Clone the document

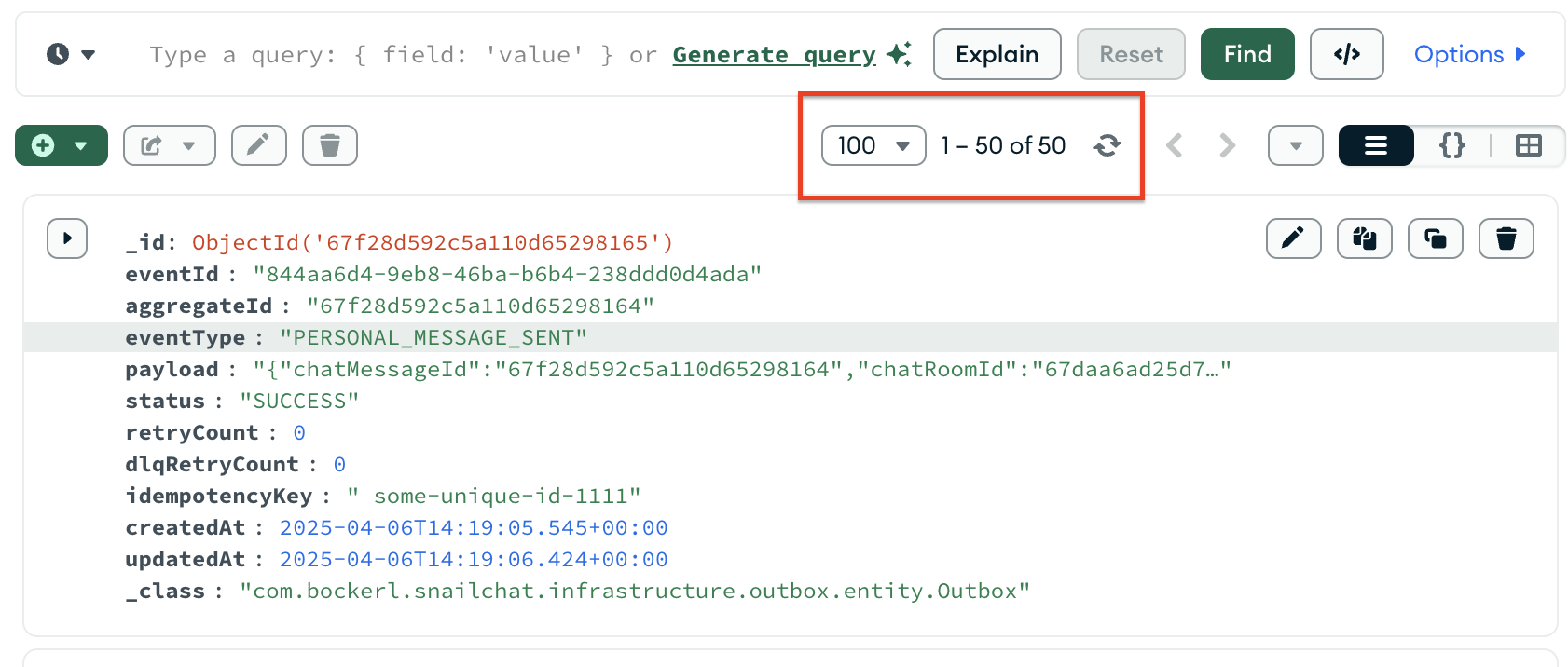1435,238
